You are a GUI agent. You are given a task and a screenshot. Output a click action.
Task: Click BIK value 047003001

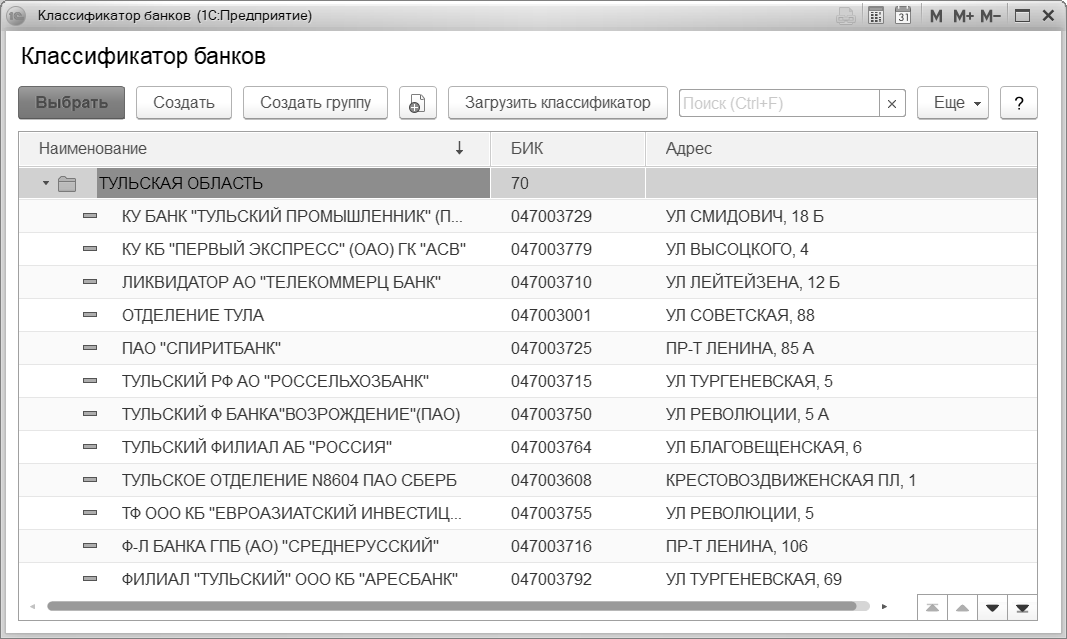[x=551, y=315]
